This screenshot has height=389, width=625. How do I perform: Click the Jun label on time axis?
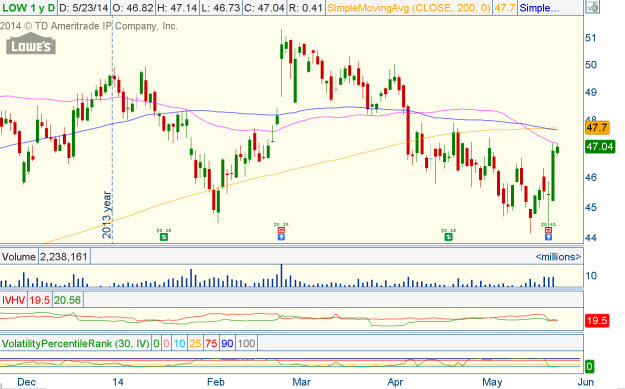click(x=586, y=382)
